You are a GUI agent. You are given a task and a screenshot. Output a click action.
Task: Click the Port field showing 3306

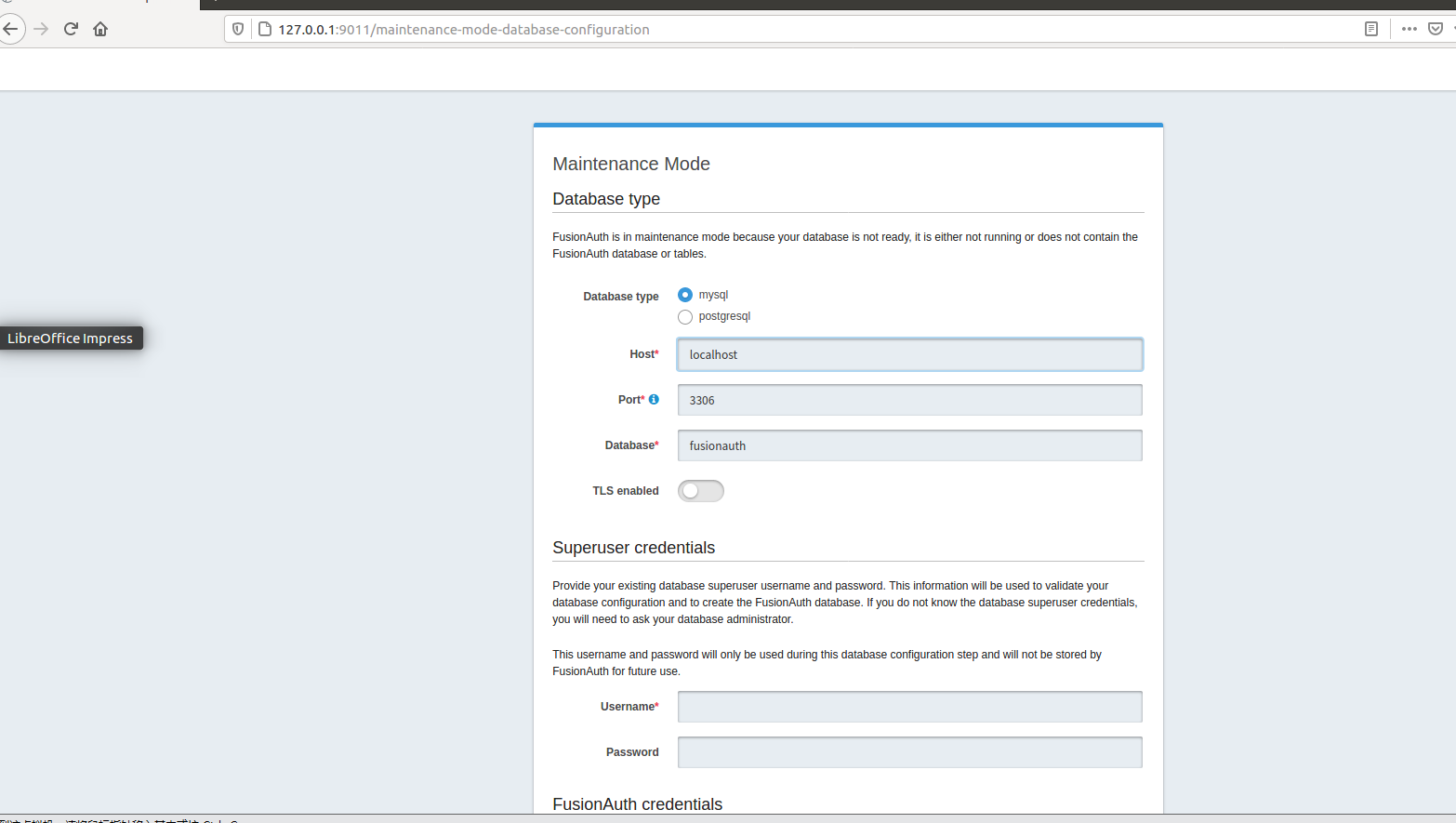pyautogui.click(x=910, y=400)
